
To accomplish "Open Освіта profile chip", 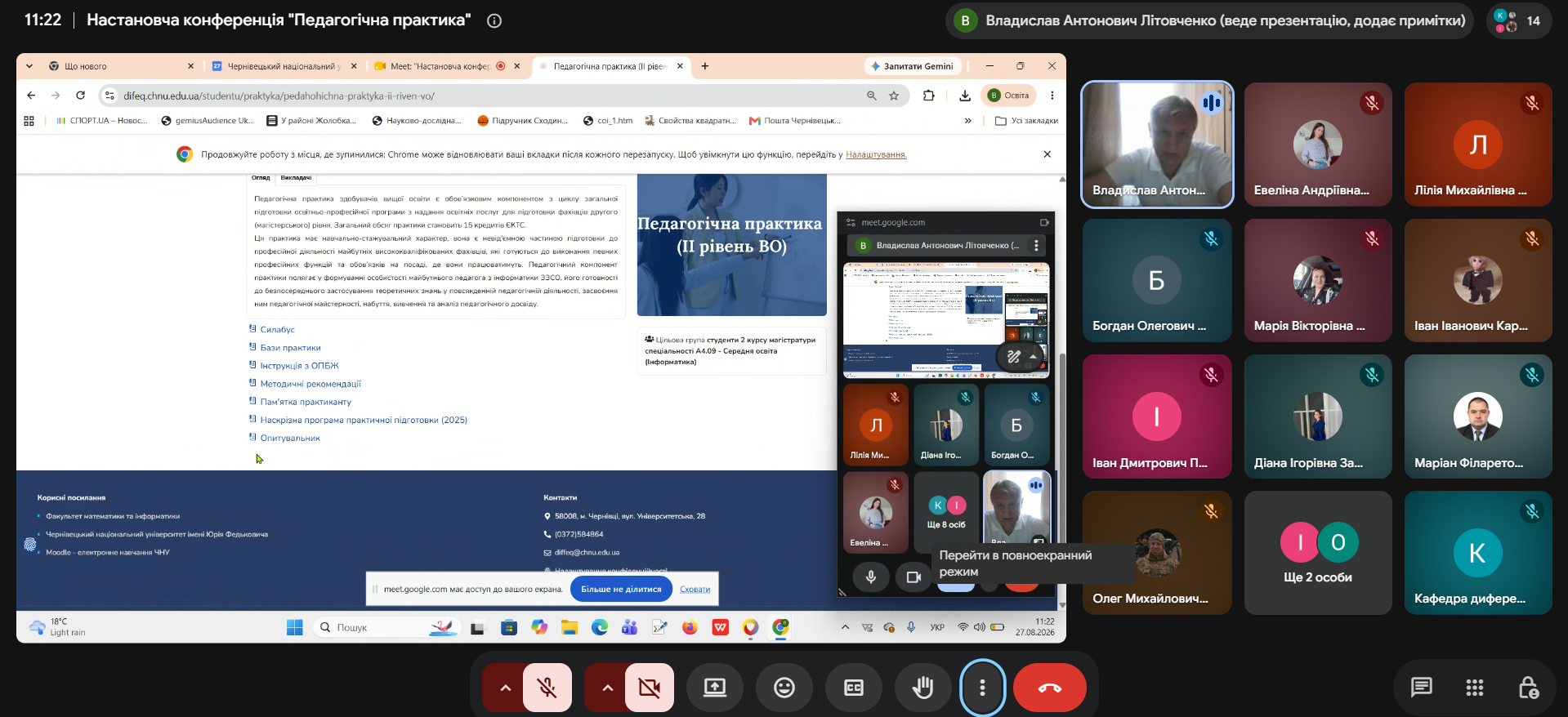I will 1009,96.
